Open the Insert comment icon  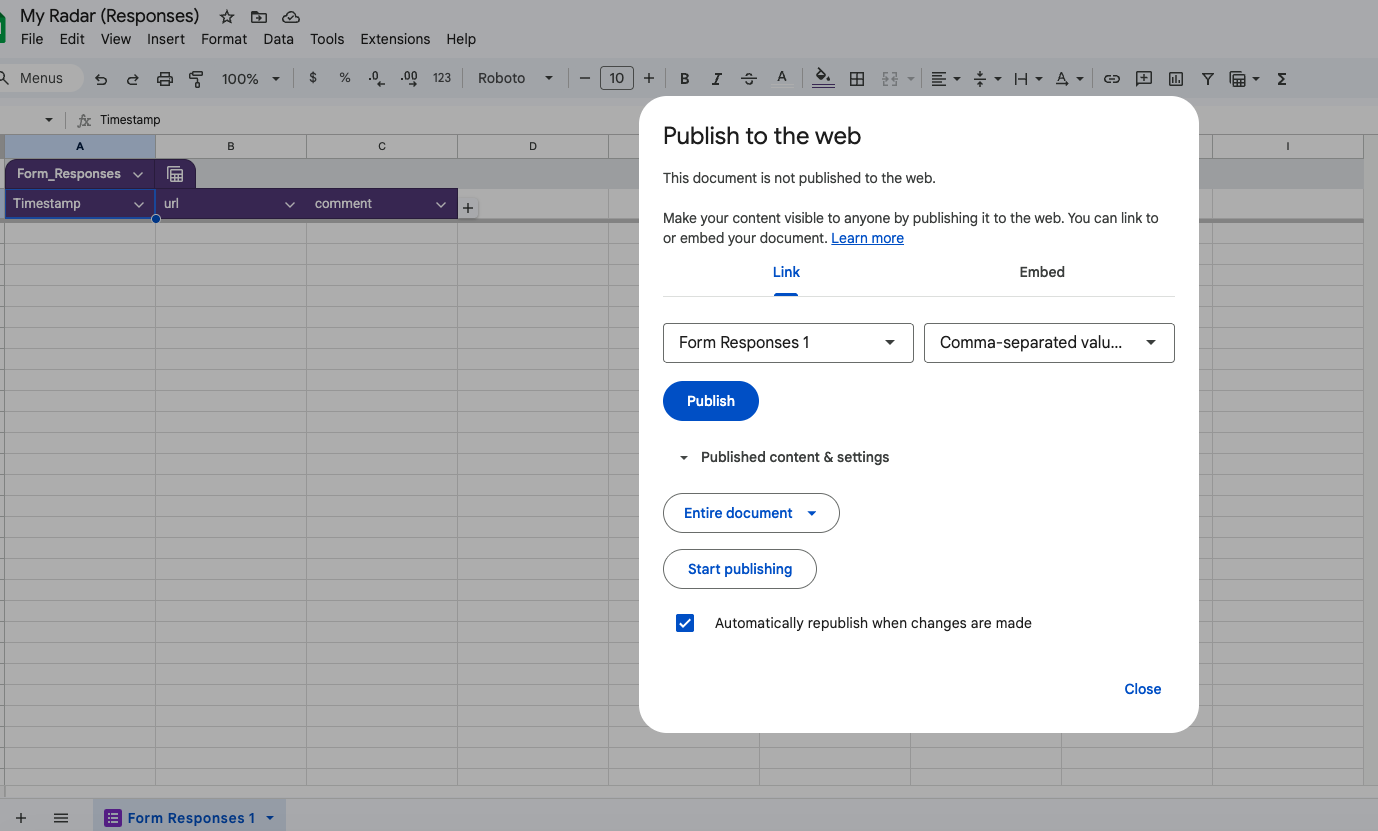[x=1143, y=78]
